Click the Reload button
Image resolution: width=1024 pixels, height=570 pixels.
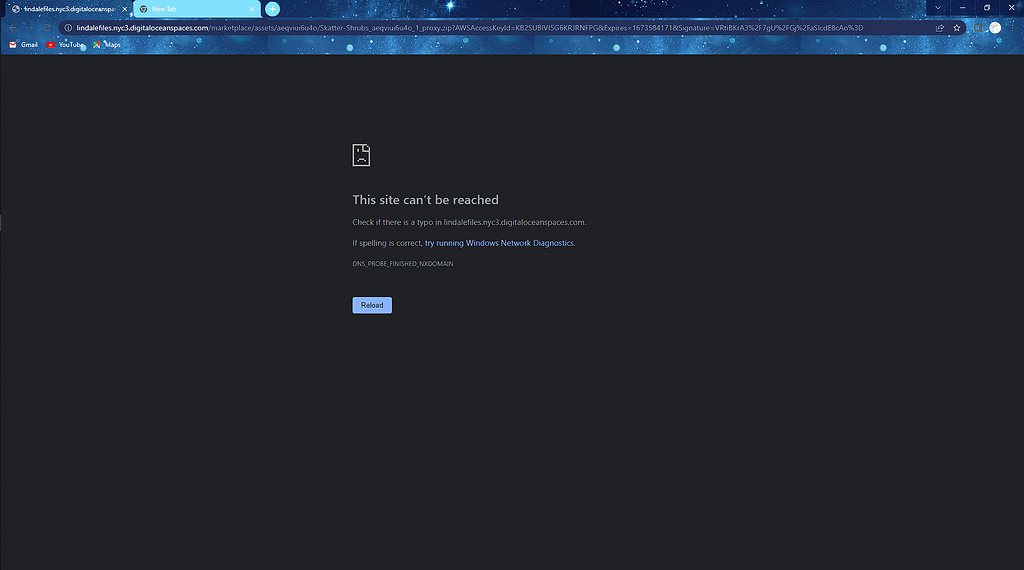(x=372, y=305)
